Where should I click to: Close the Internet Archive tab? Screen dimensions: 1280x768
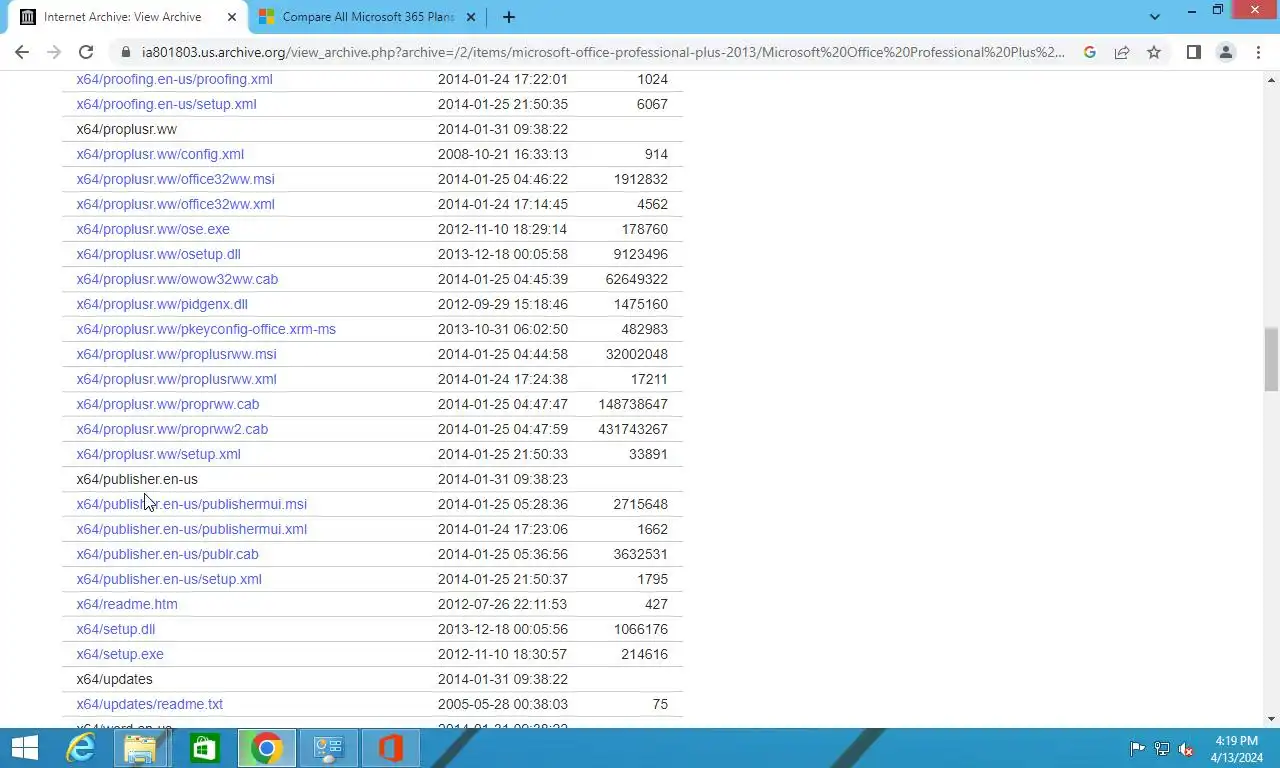[233, 17]
